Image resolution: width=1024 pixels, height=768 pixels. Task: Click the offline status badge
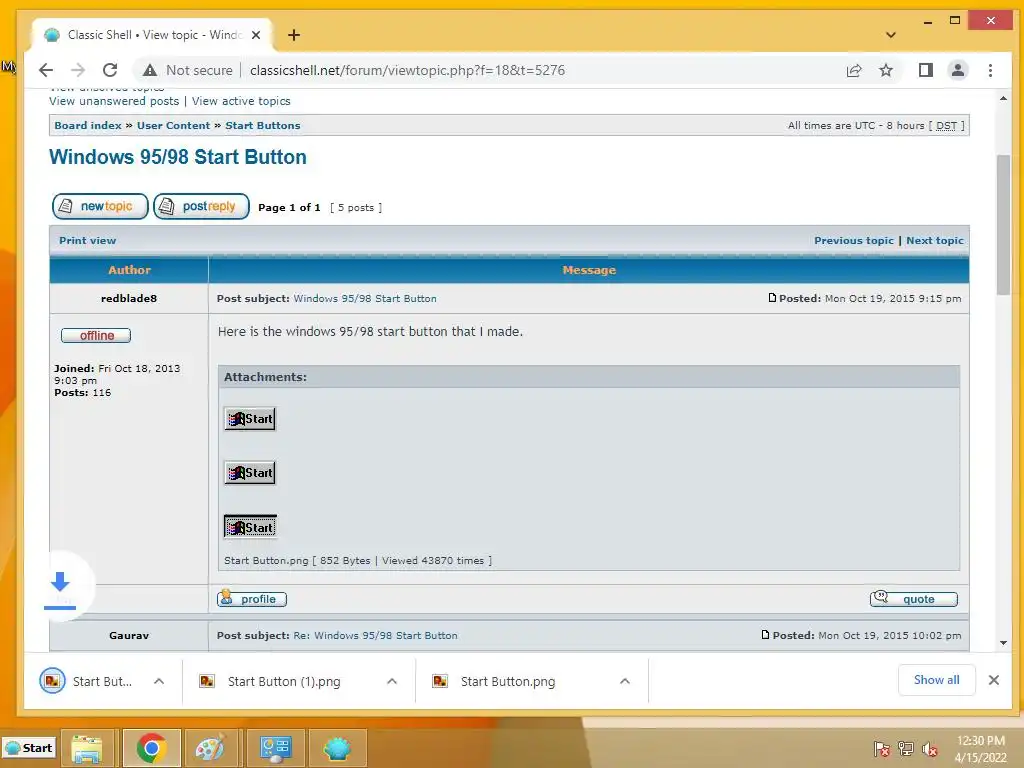pyautogui.click(x=96, y=335)
